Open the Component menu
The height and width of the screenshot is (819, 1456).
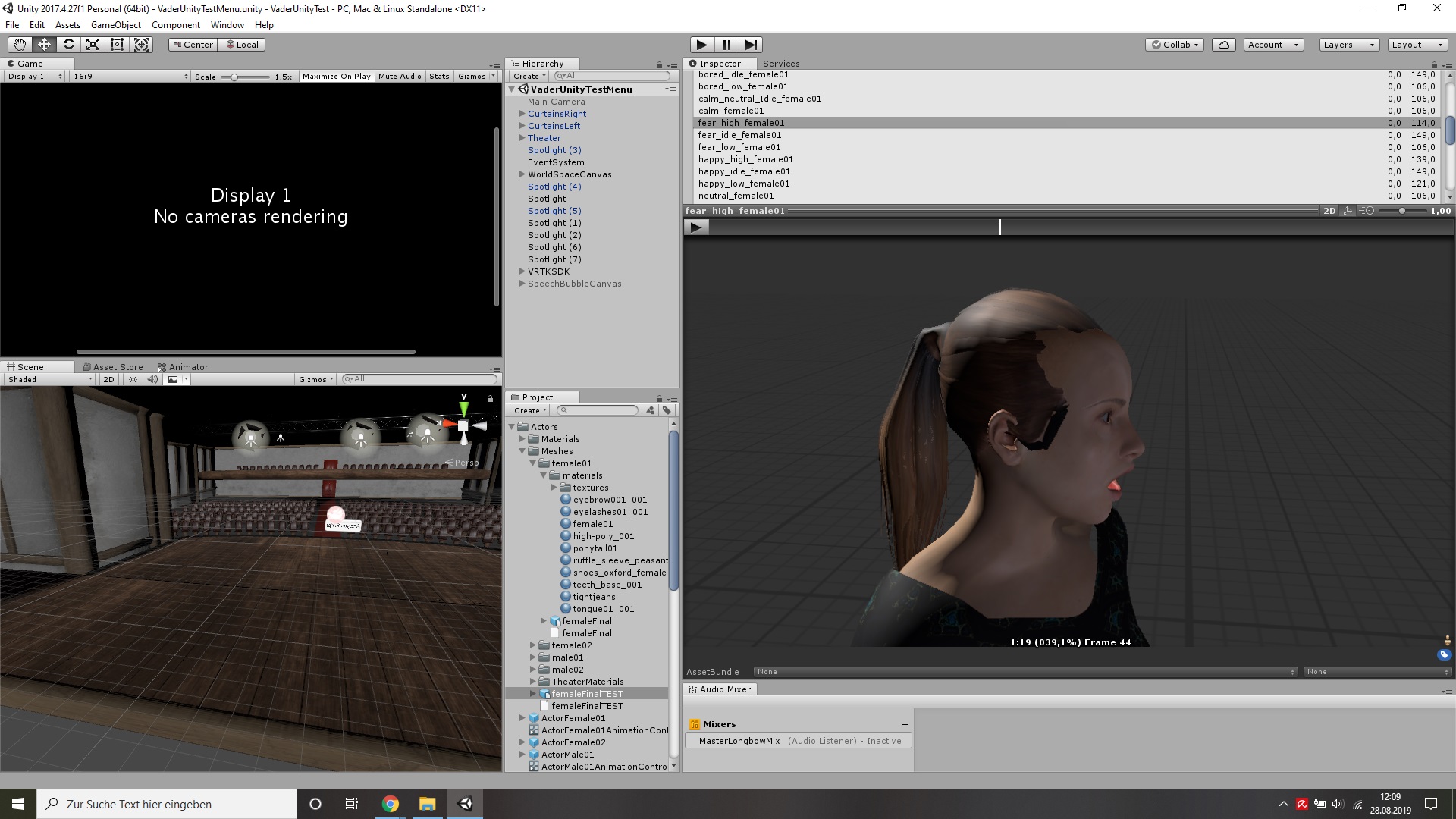(175, 25)
